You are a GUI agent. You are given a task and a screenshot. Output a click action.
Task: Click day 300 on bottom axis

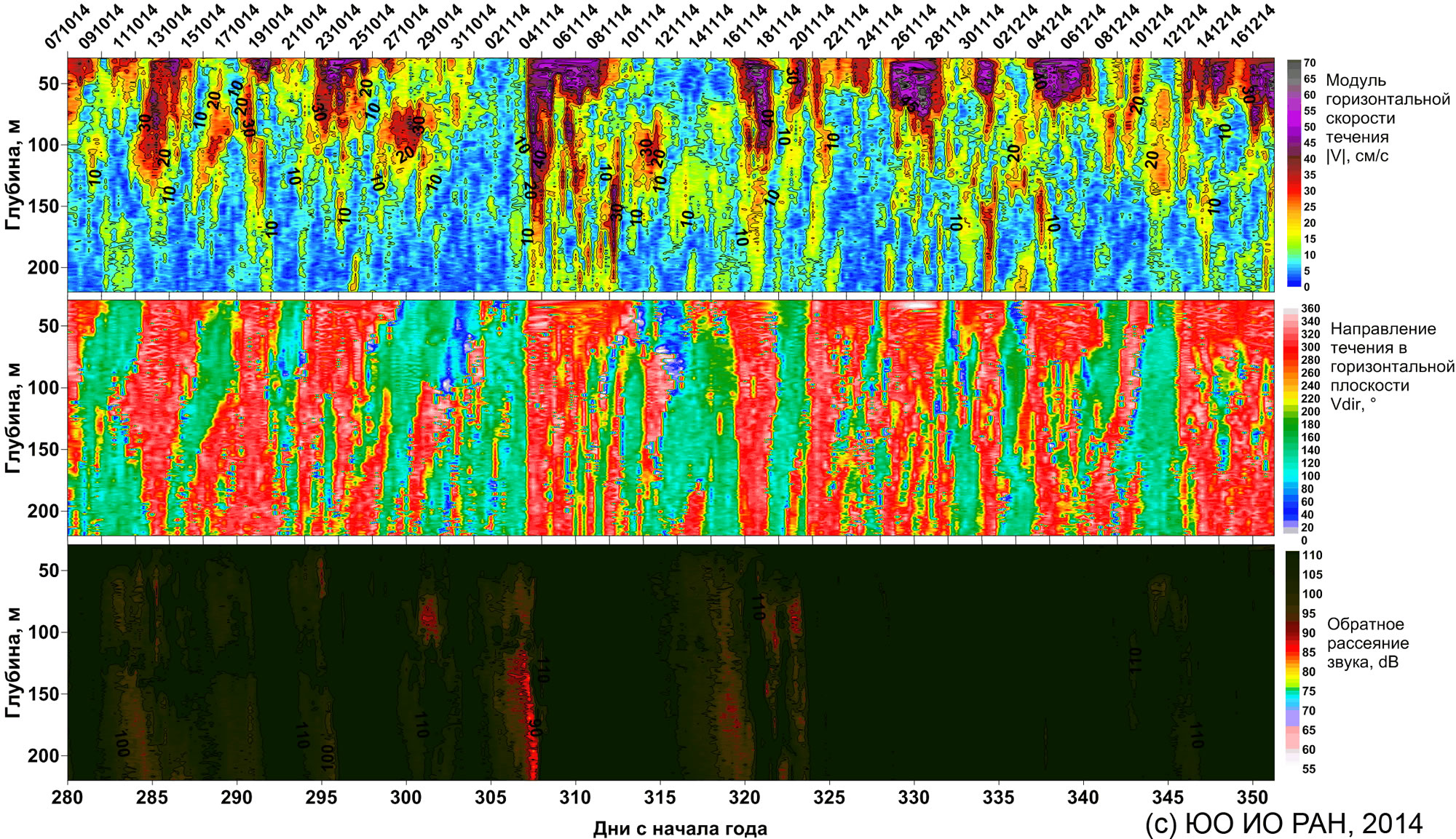click(x=406, y=798)
